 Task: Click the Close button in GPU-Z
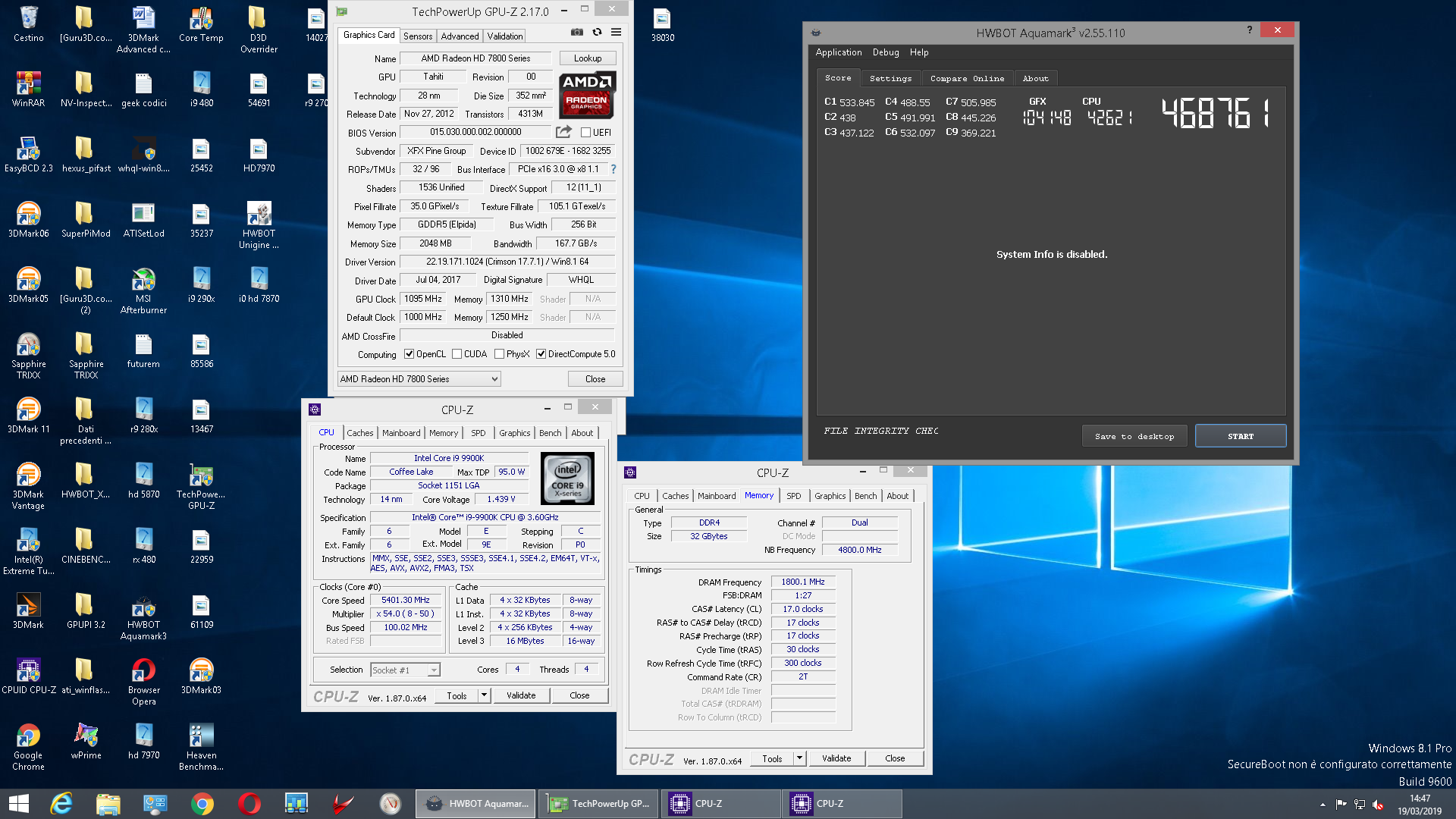tap(595, 379)
